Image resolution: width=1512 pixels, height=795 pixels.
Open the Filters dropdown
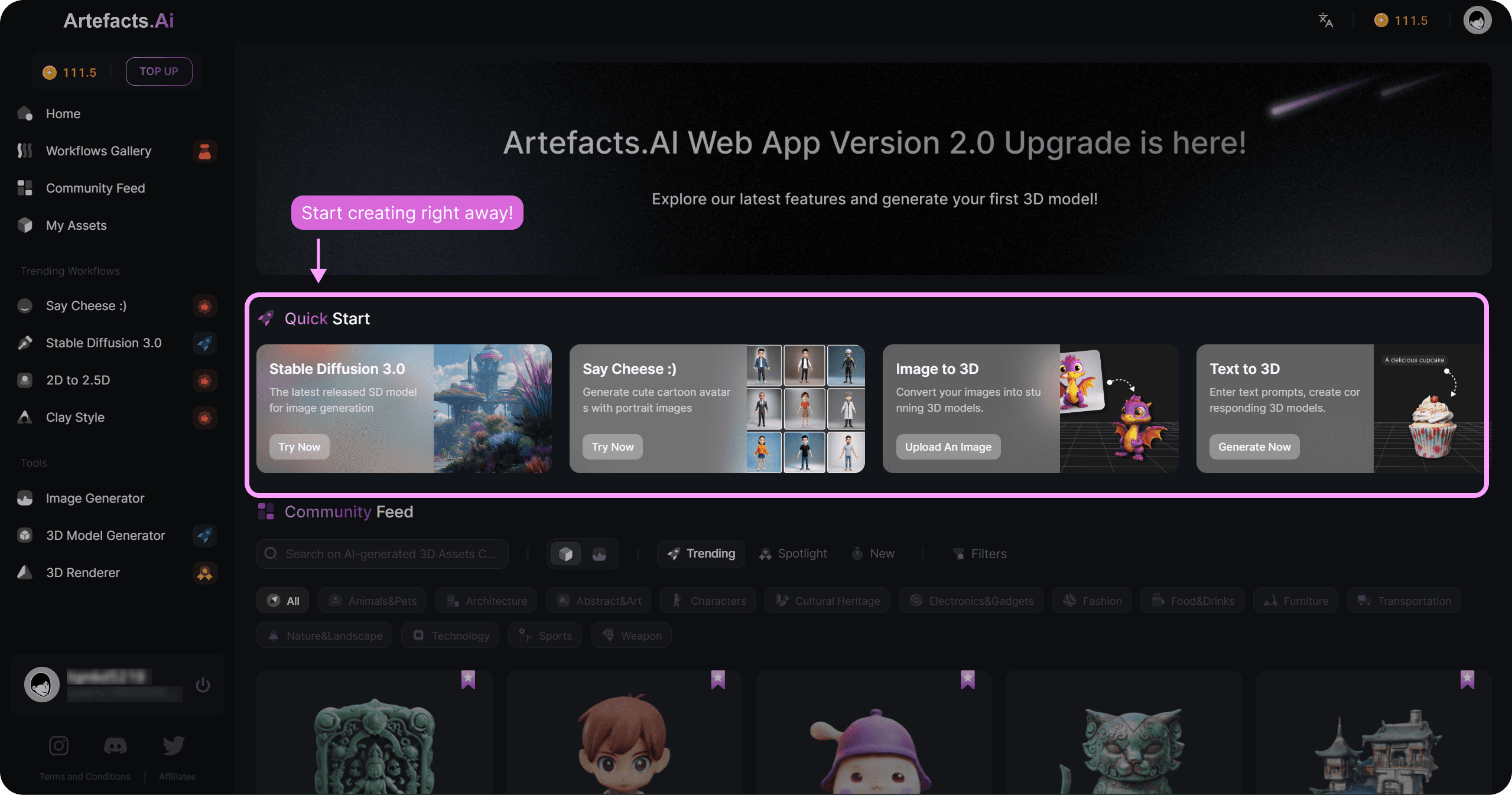(979, 554)
